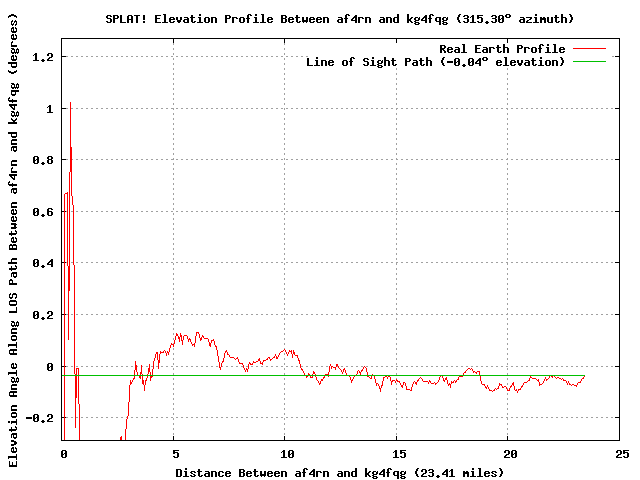640x480 pixels.
Task: Click the x-axis tick label 5
Action: (x=176, y=454)
